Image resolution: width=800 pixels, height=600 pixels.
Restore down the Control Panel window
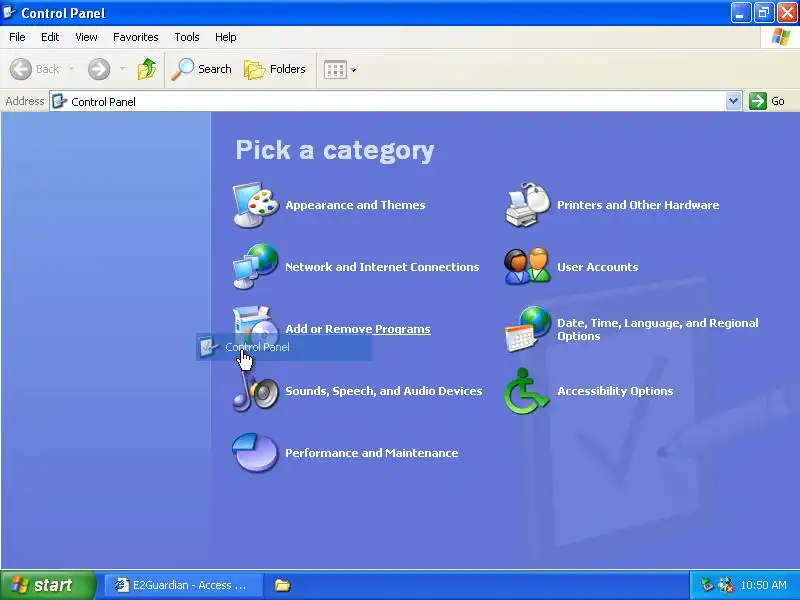click(764, 13)
